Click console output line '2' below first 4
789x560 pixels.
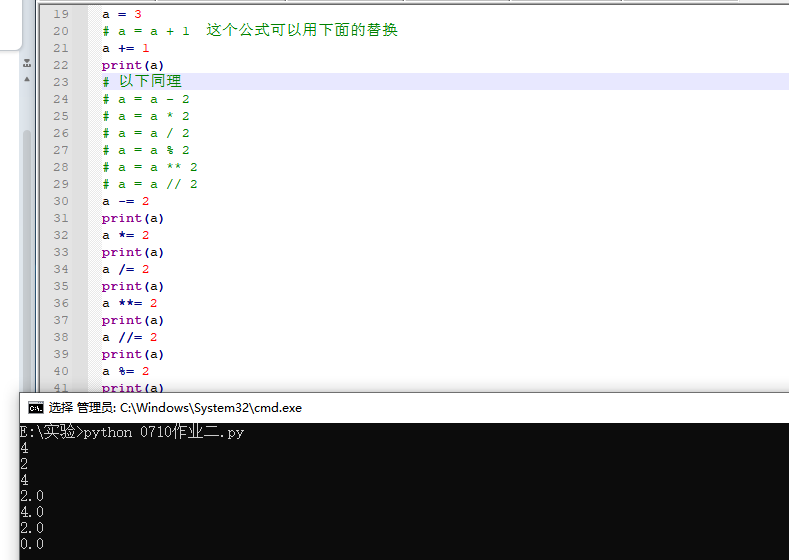click(24, 464)
